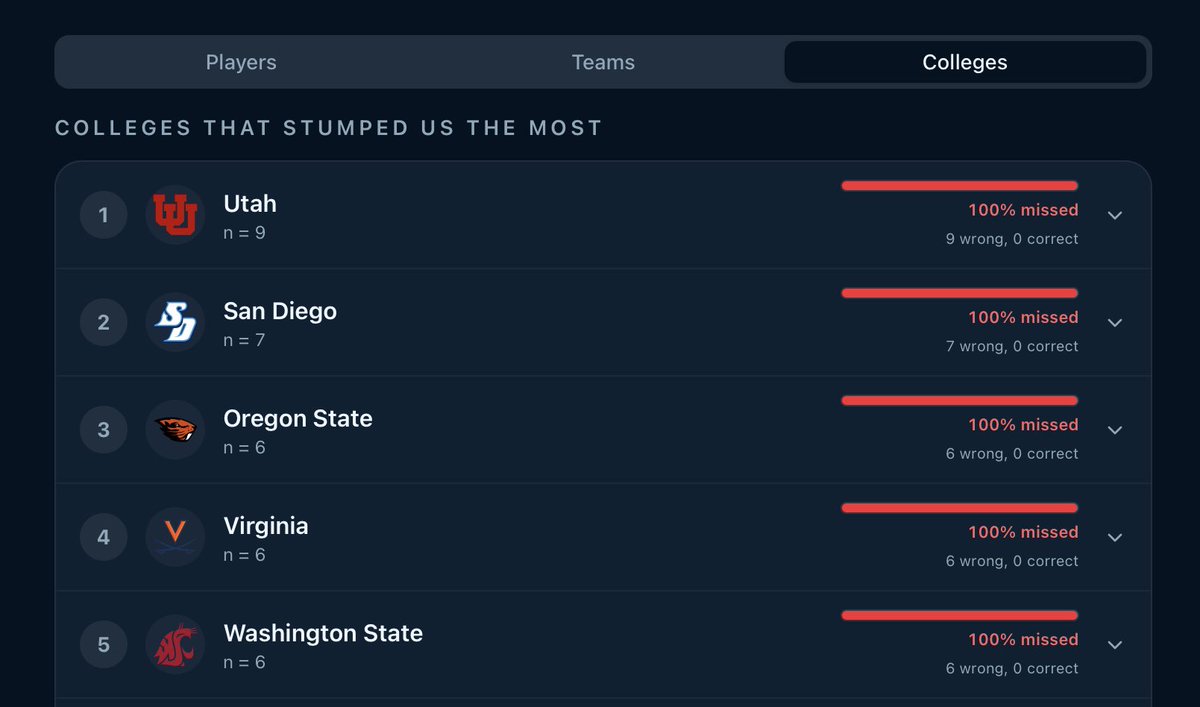
Task: Click the rank 3 number badge
Action: pyautogui.click(x=104, y=430)
